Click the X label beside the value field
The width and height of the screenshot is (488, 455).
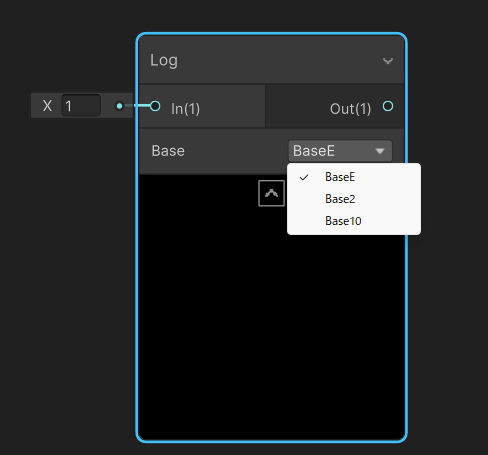47,106
